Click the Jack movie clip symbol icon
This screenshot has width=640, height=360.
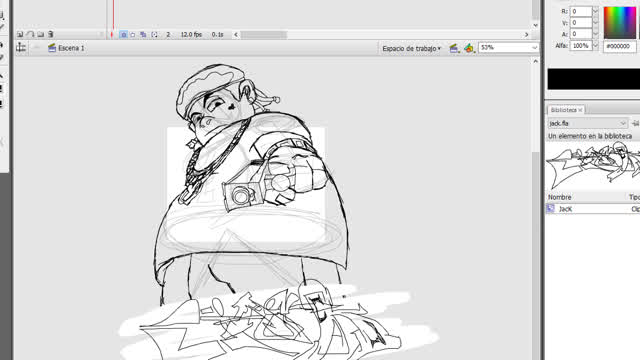coord(551,209)
